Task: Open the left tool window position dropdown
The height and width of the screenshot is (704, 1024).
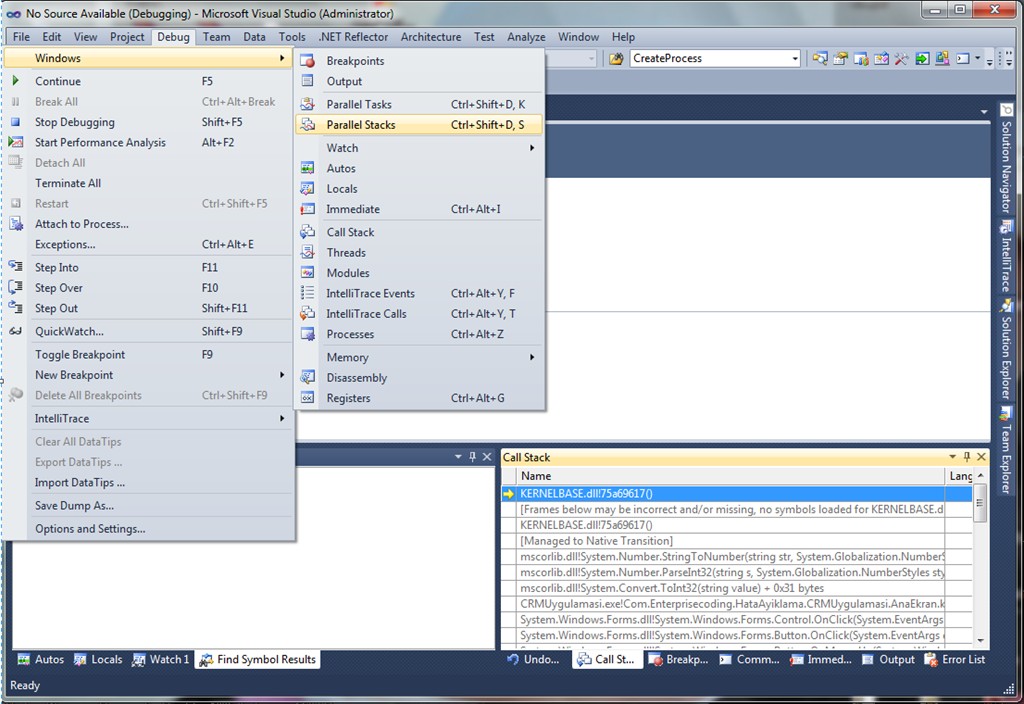Action: coord(458,456)
